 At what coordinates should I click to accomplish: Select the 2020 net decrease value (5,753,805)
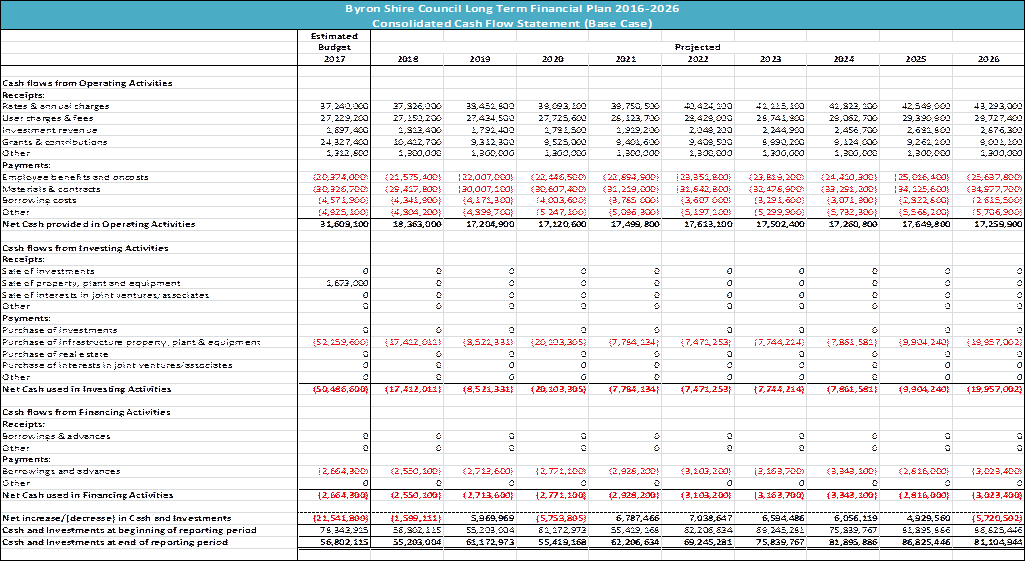click(560, 518)
